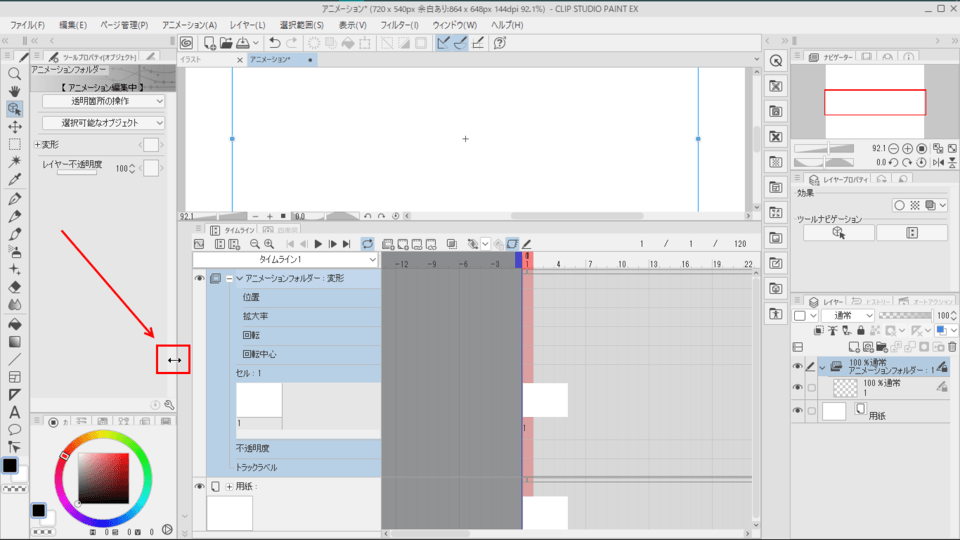This screenshot has width=960, height=540.
Task: Go to the next frame in timeline
Action: (x=332, y=244)
